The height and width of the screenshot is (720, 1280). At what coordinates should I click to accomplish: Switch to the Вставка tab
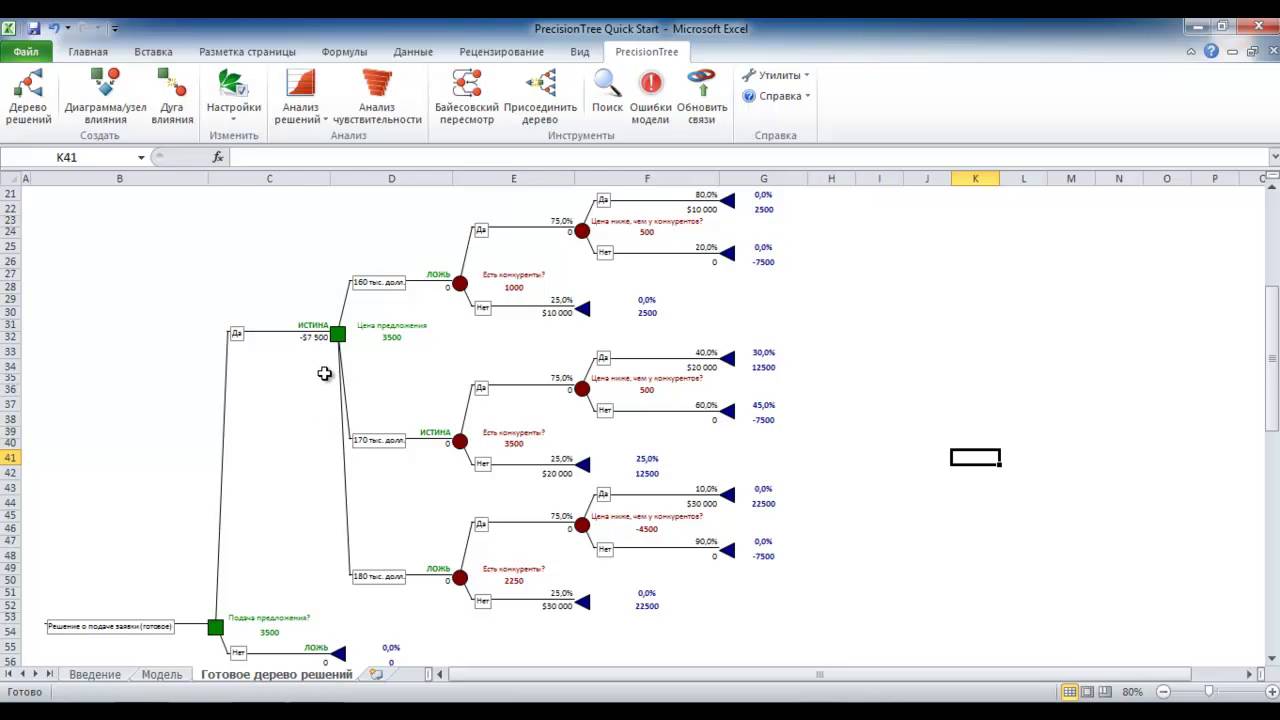click(153, 52)
